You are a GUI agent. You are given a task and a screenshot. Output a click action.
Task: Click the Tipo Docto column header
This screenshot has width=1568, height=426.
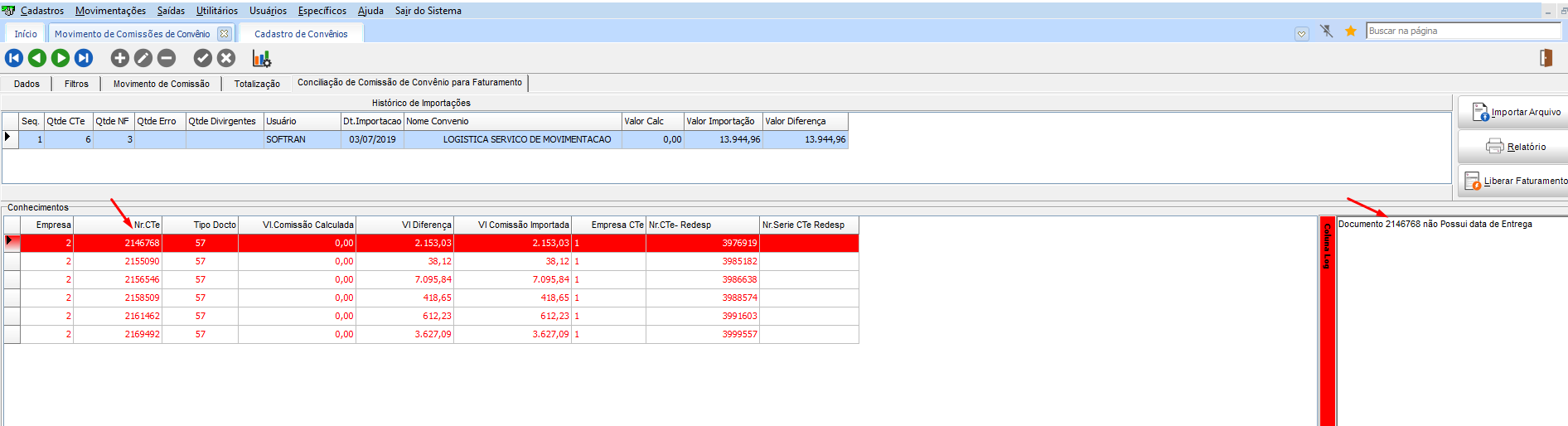coord(200,225)
